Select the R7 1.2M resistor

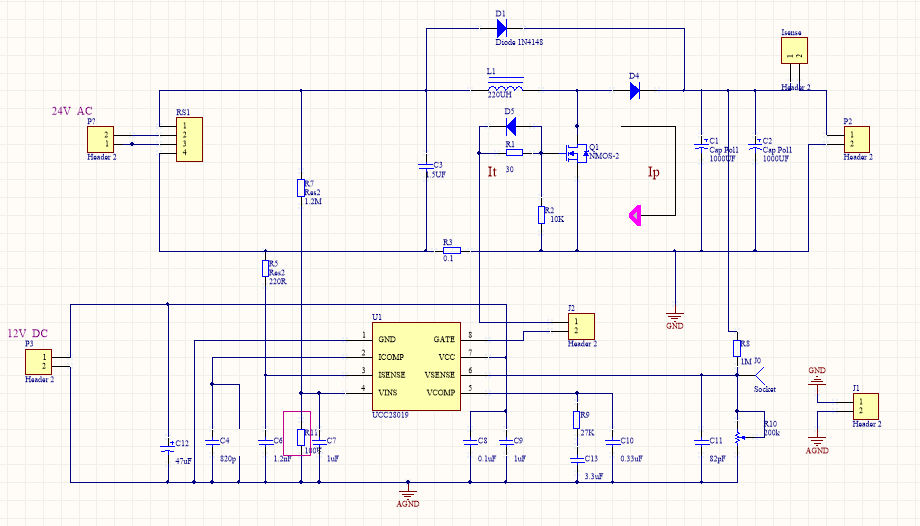click(301, 188)
